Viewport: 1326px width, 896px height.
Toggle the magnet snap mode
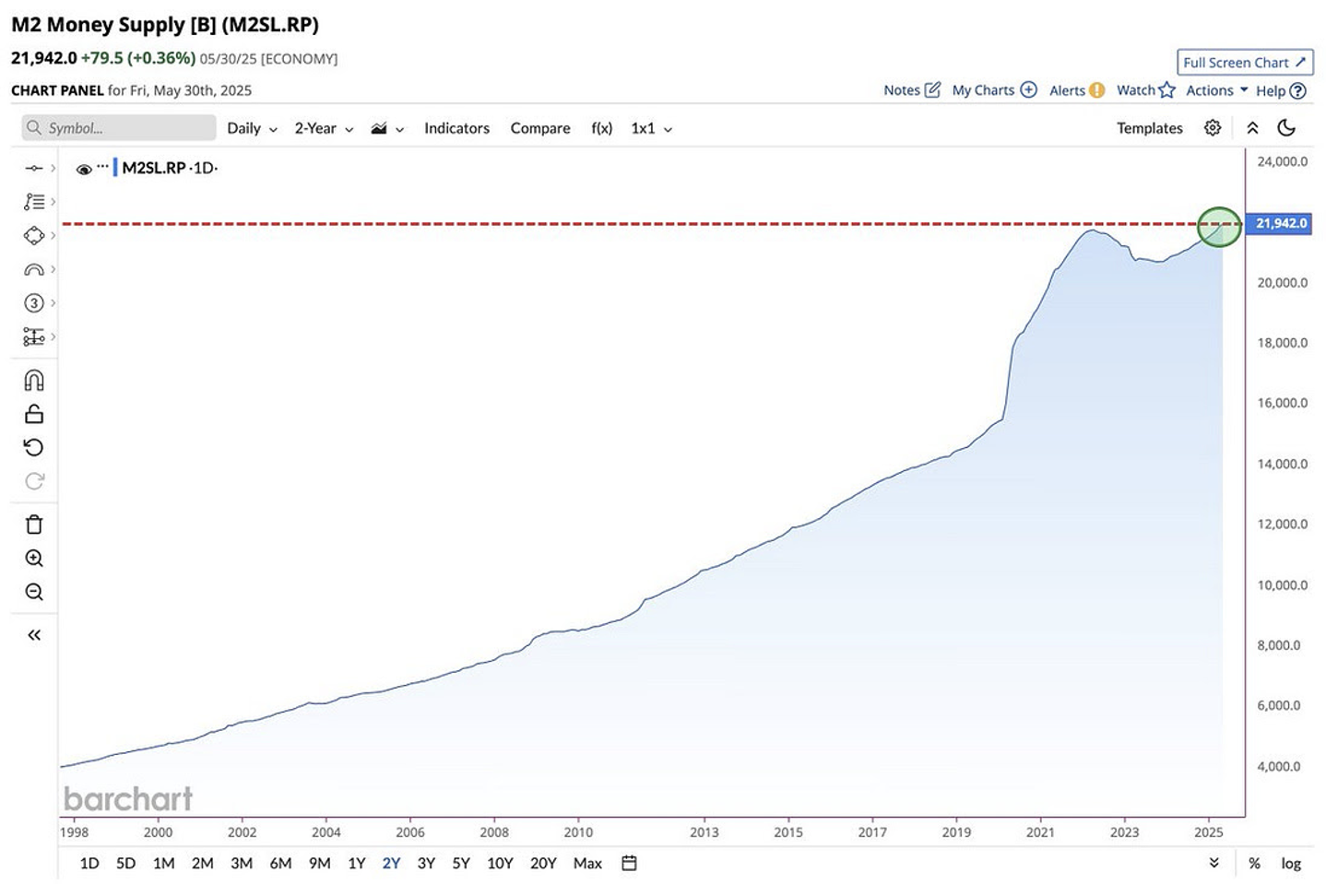33,381
